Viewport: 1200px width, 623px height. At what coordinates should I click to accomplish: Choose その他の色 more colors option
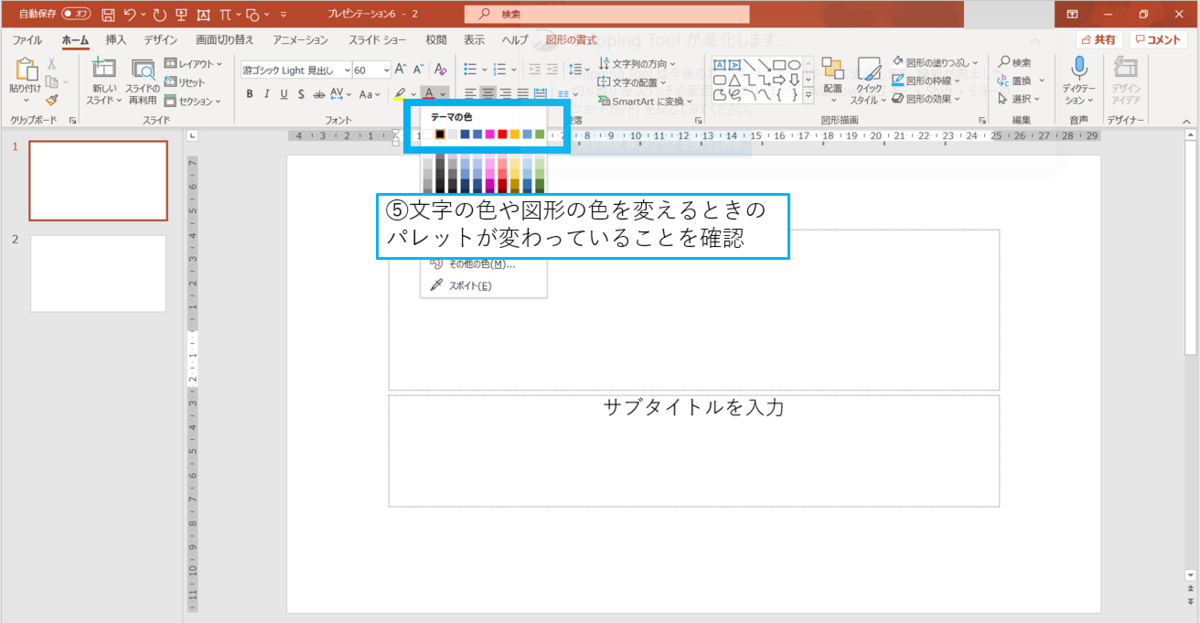coord(472,265)
